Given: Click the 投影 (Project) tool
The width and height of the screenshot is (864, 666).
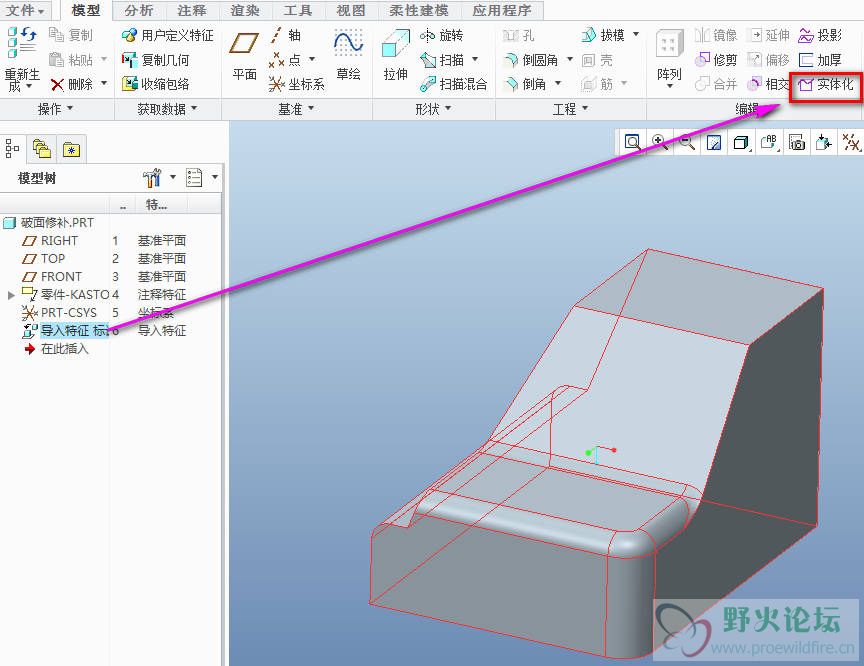Looking at the screenshot, I should click(820, 35).
